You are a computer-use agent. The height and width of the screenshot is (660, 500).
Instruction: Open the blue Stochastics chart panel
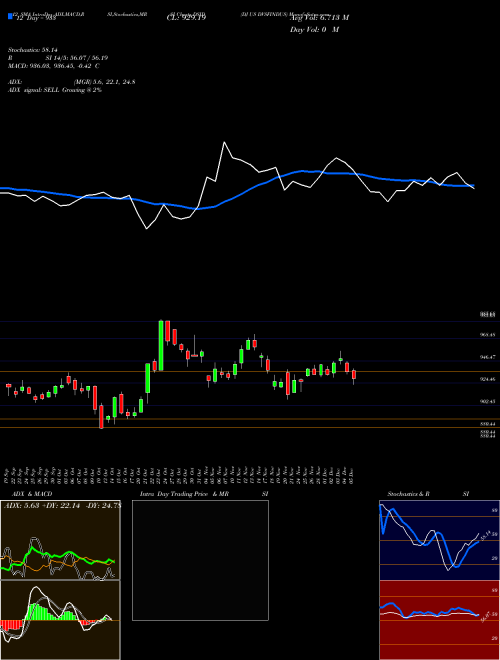click(439, 540)
